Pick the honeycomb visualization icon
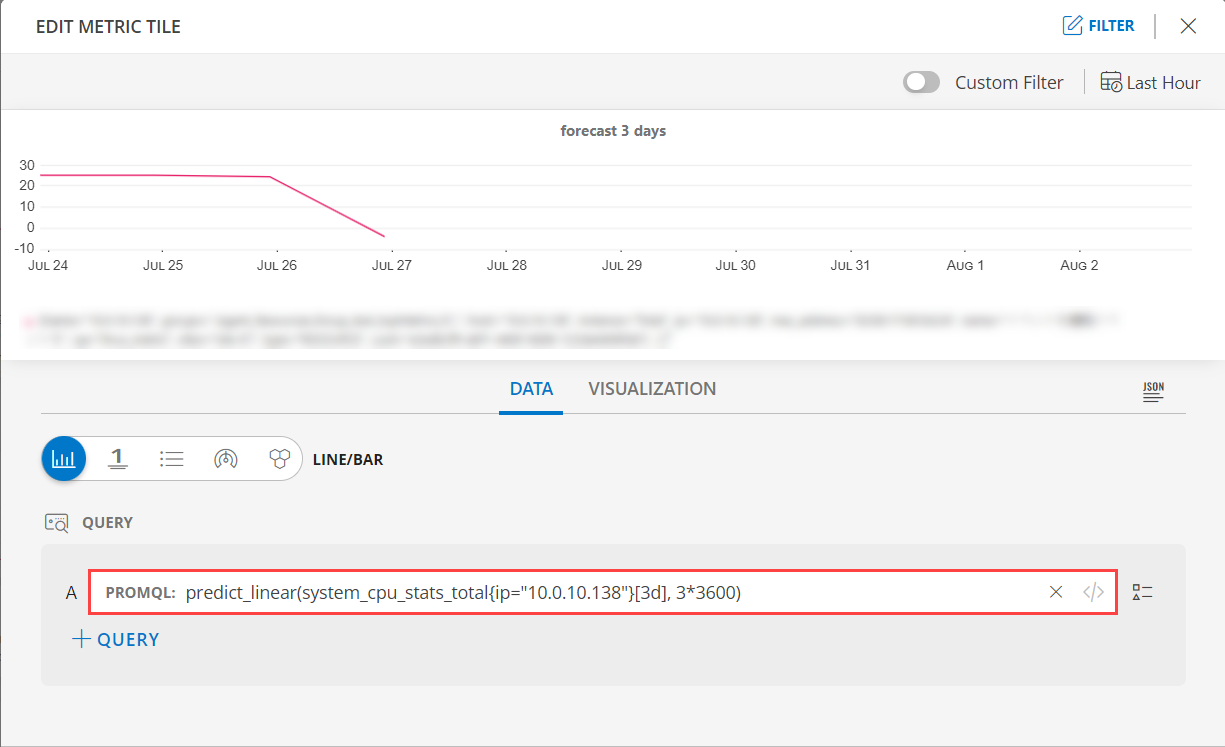The width and height of the screenshot is (1225, 747). point(278,458)
